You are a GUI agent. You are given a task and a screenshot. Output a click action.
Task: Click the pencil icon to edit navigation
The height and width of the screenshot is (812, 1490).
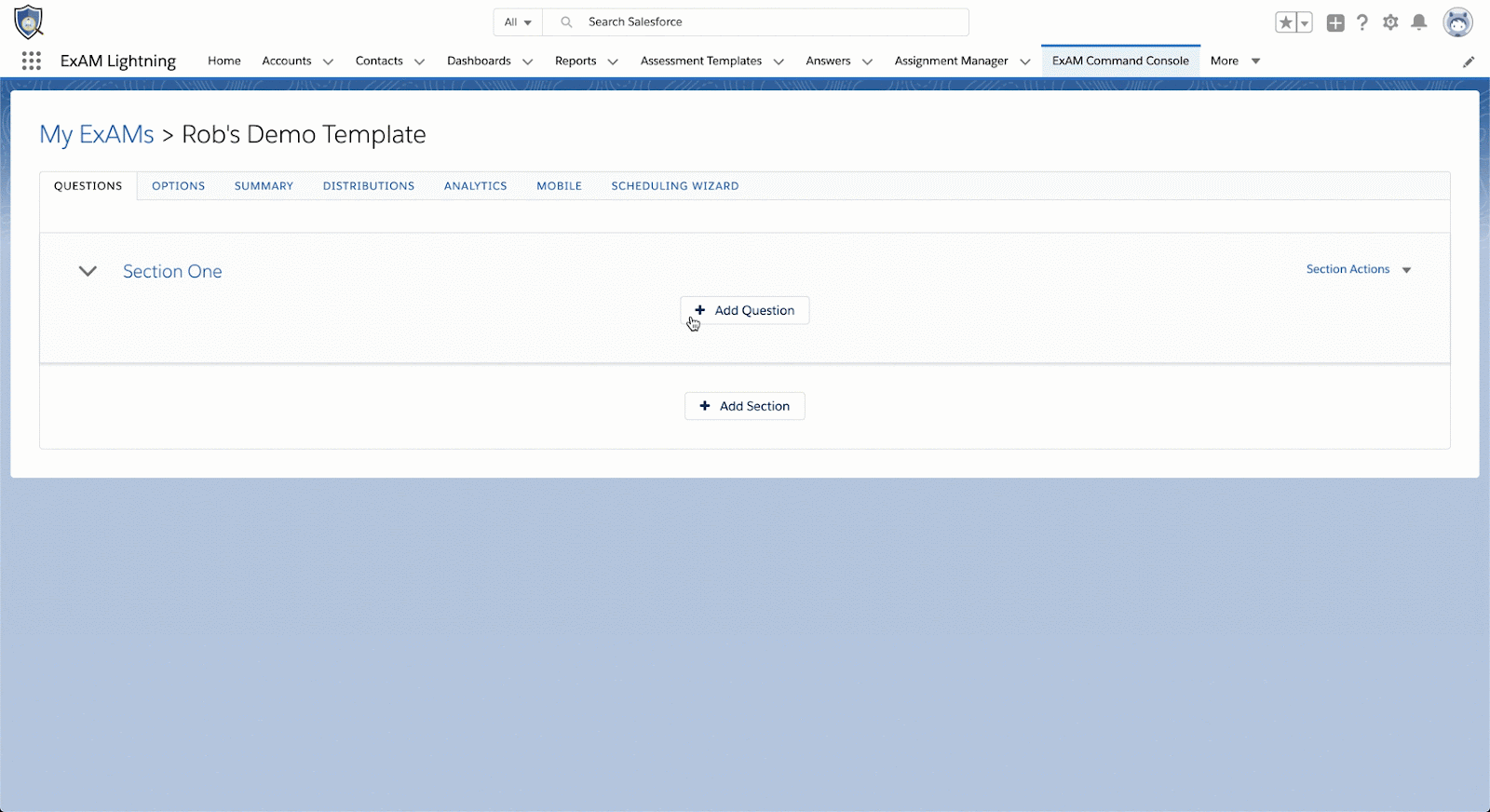1469,61
